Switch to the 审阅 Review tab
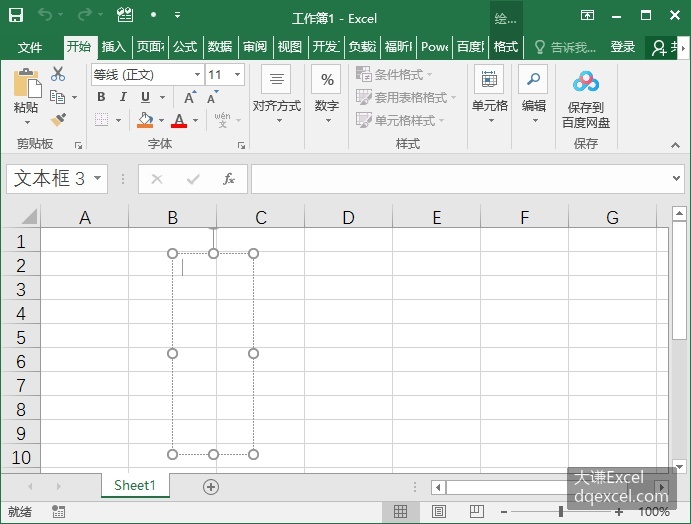Image resolution: width=691 pixels, height=524 pixels. click(x=255, y=47)
